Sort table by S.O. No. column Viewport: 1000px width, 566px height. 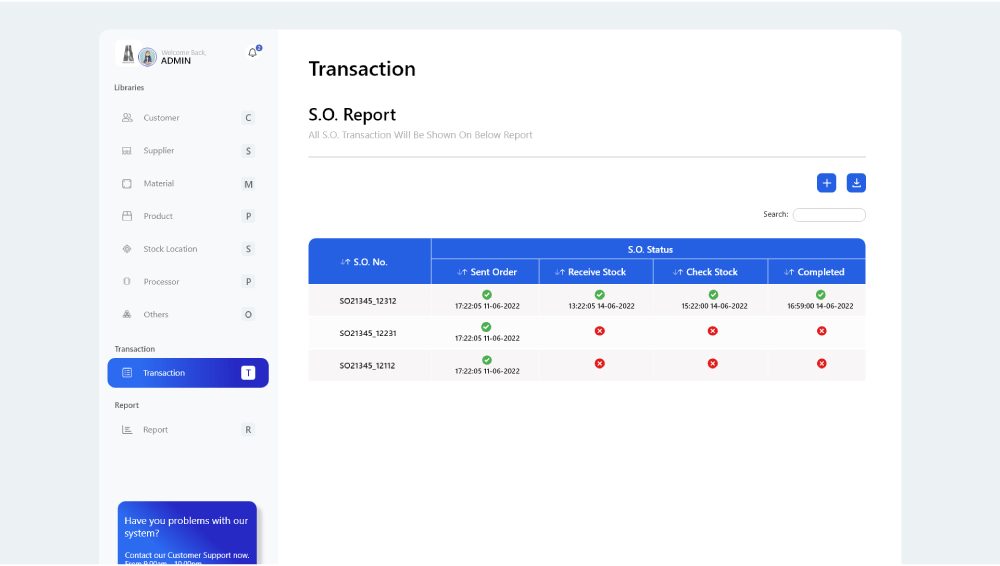coord(364,262)
